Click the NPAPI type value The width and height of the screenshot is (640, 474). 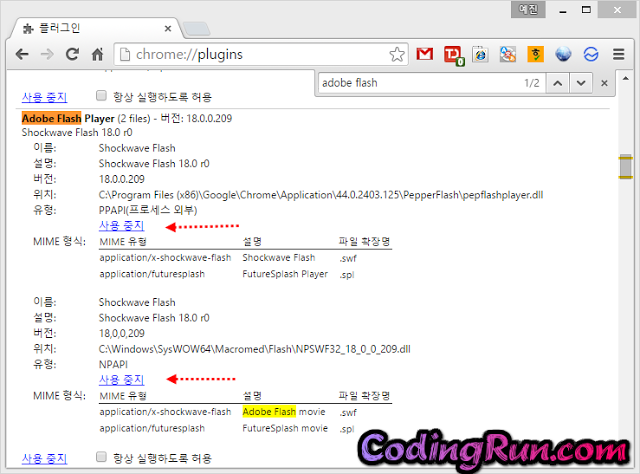[113, 365]
